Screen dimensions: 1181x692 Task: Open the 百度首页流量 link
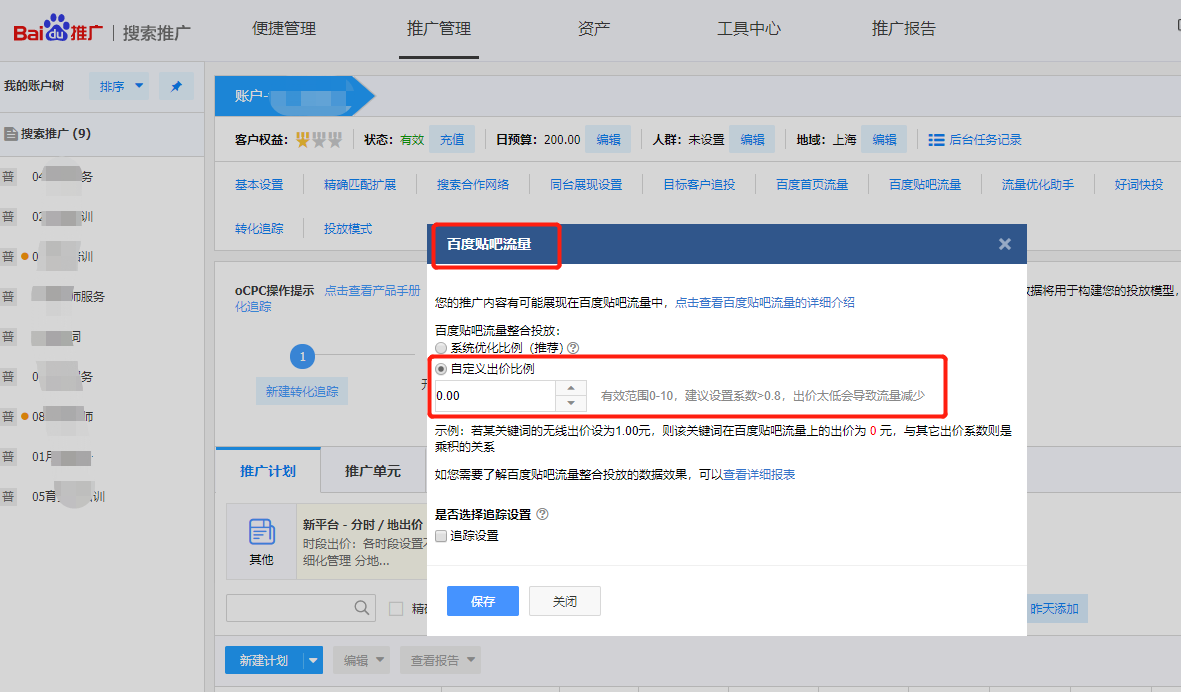tap(812, 184)
